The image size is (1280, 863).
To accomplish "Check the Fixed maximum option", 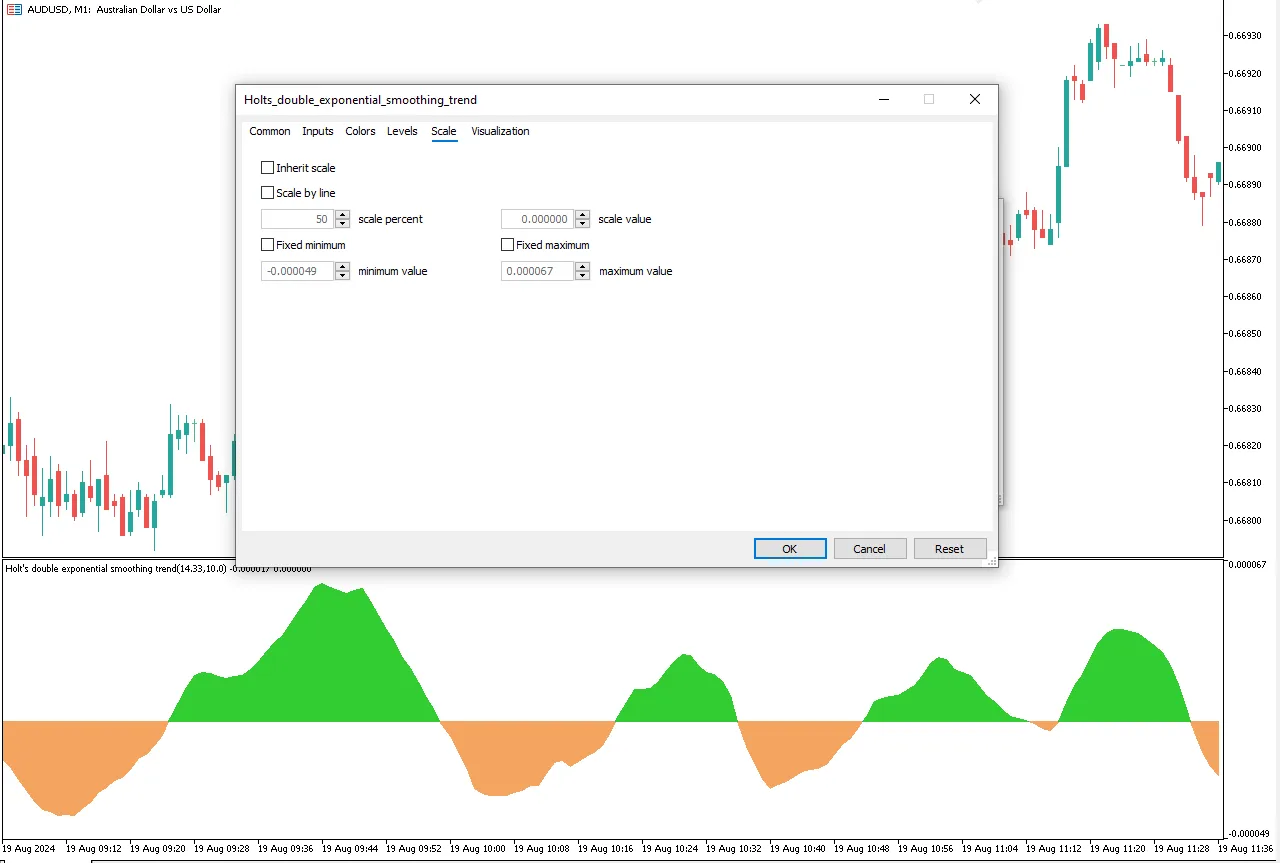I will tap(507, 245).
